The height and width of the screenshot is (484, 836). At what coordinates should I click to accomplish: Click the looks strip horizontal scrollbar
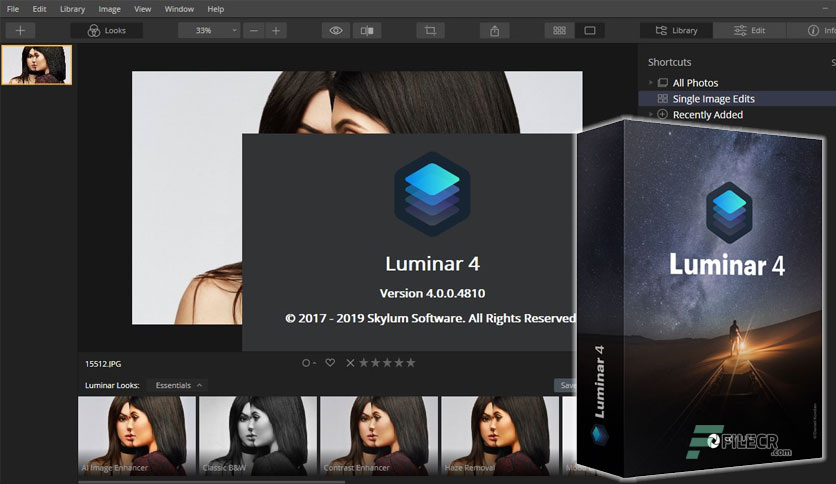[212, 481]
